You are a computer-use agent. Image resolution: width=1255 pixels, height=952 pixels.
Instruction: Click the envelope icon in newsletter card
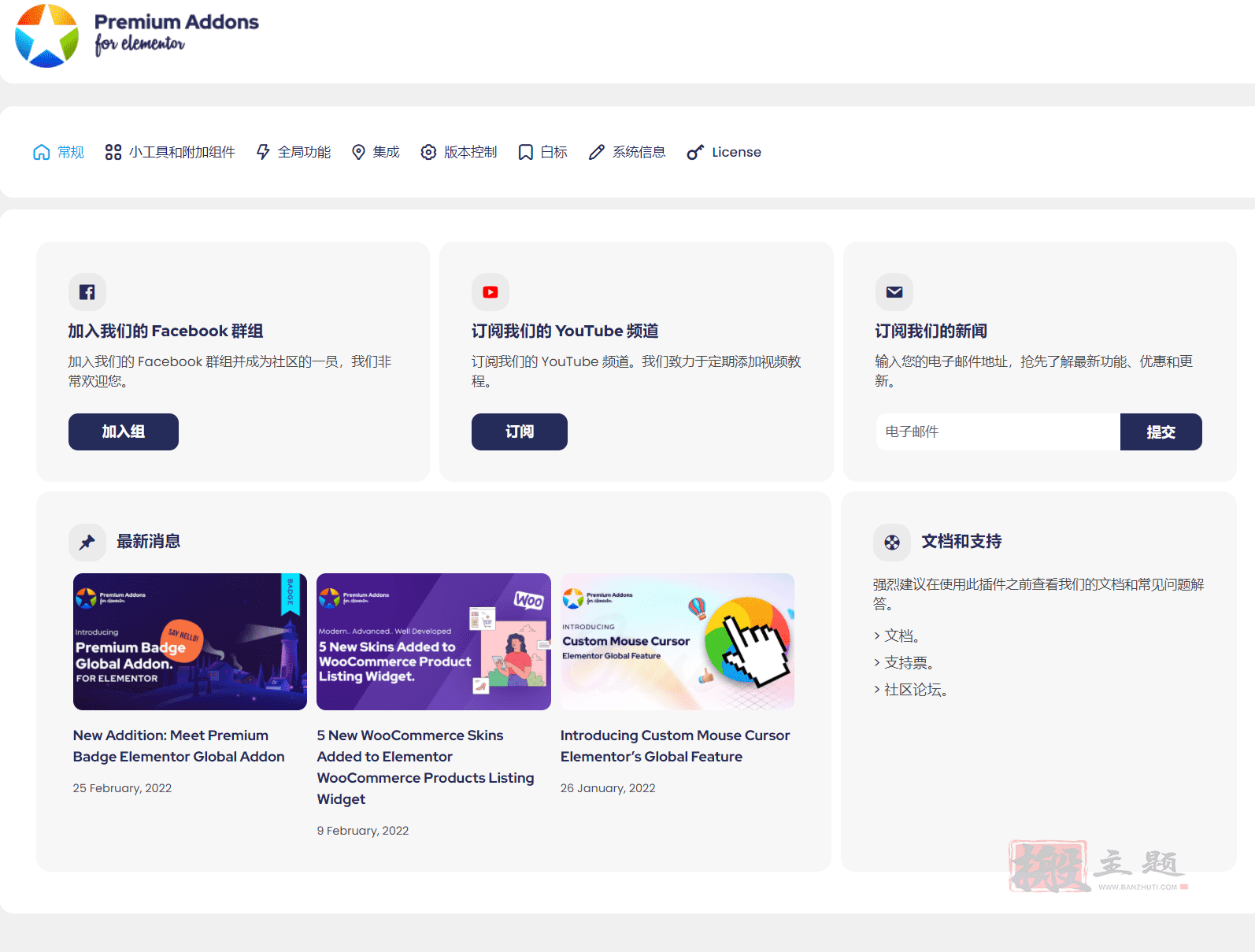(x=894, y=292)
